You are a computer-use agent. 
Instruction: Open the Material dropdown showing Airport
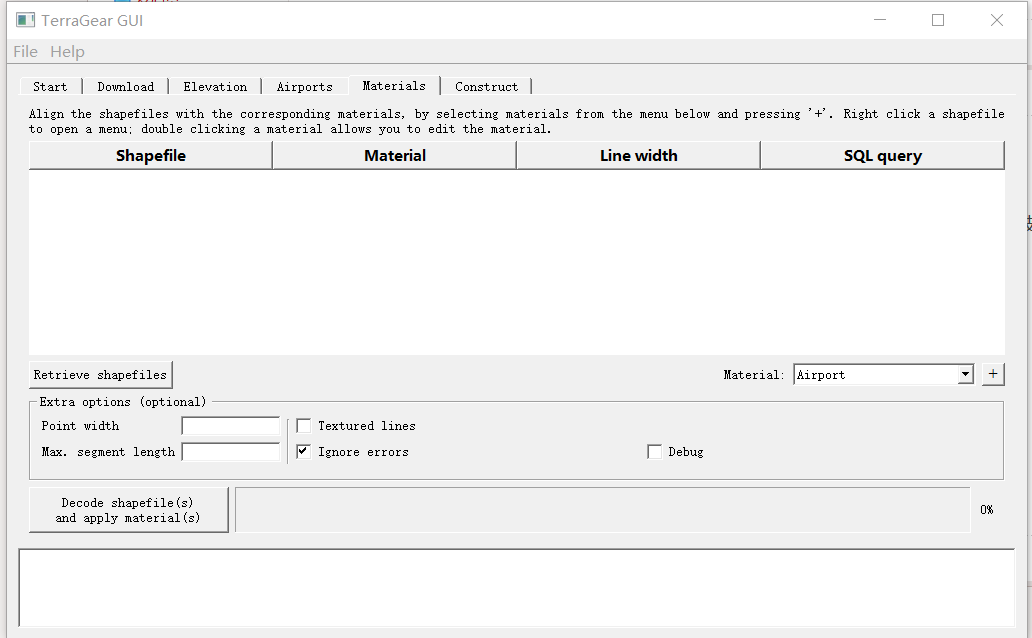point(883,375)
